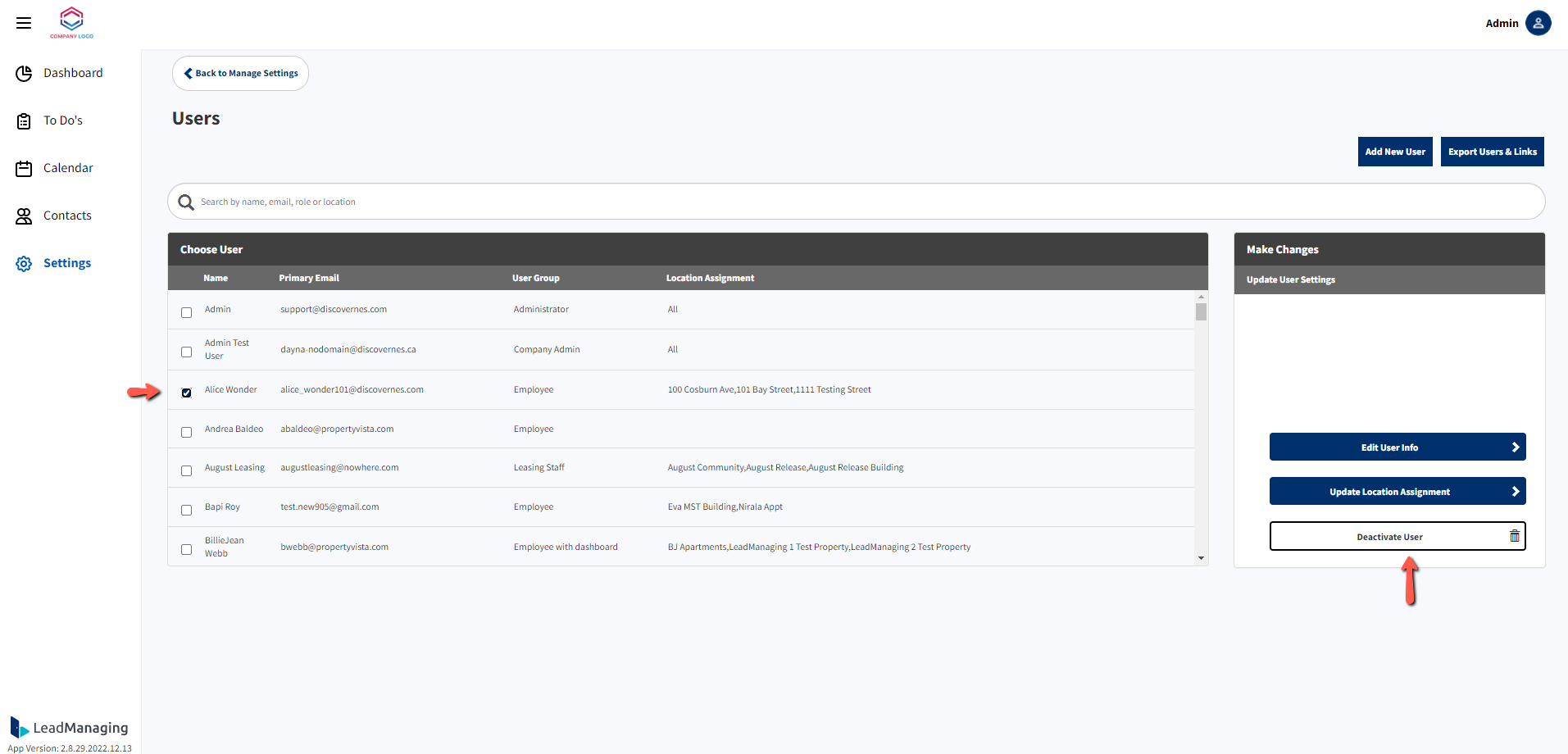Click email dayna-nodomain@discovernes.ca
This screenshot has width=1568, height=754.
(x=348, y=350)
